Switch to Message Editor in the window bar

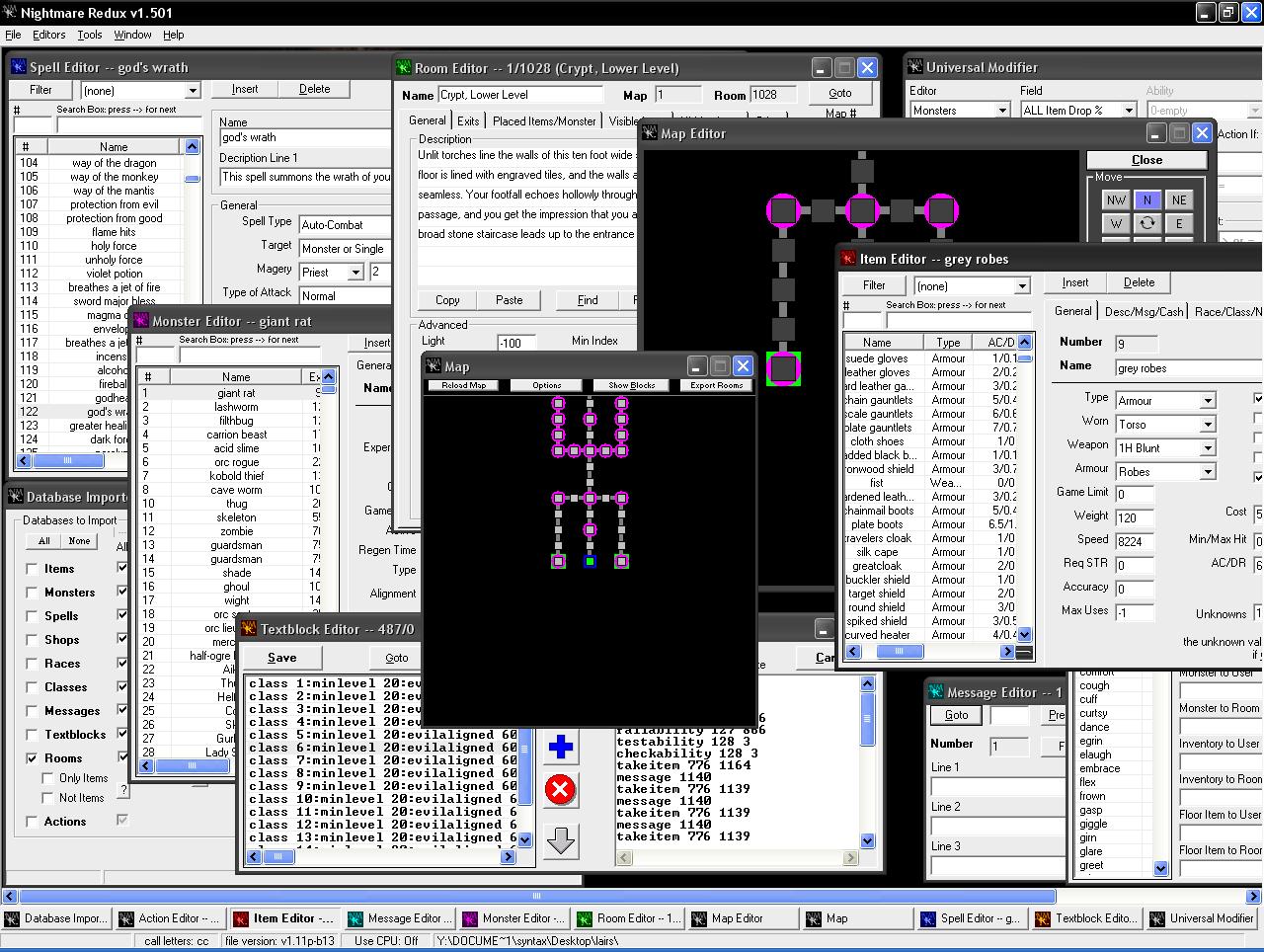coord(400,918)
